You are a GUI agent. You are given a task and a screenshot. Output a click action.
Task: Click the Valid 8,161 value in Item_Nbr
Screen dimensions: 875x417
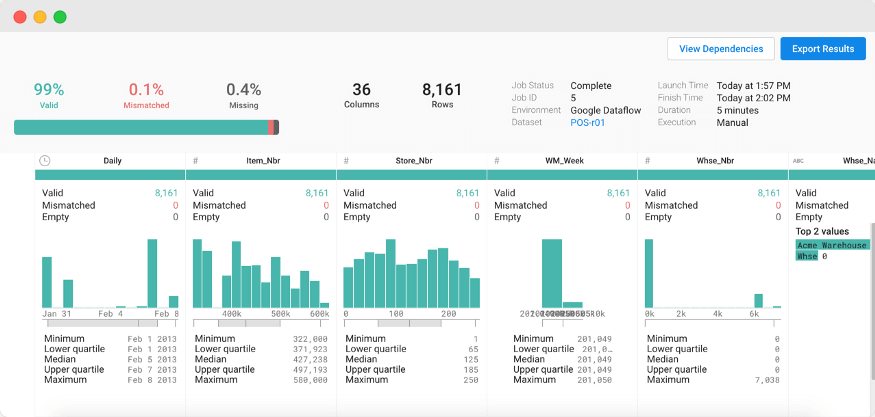click(x=317, y=193)
